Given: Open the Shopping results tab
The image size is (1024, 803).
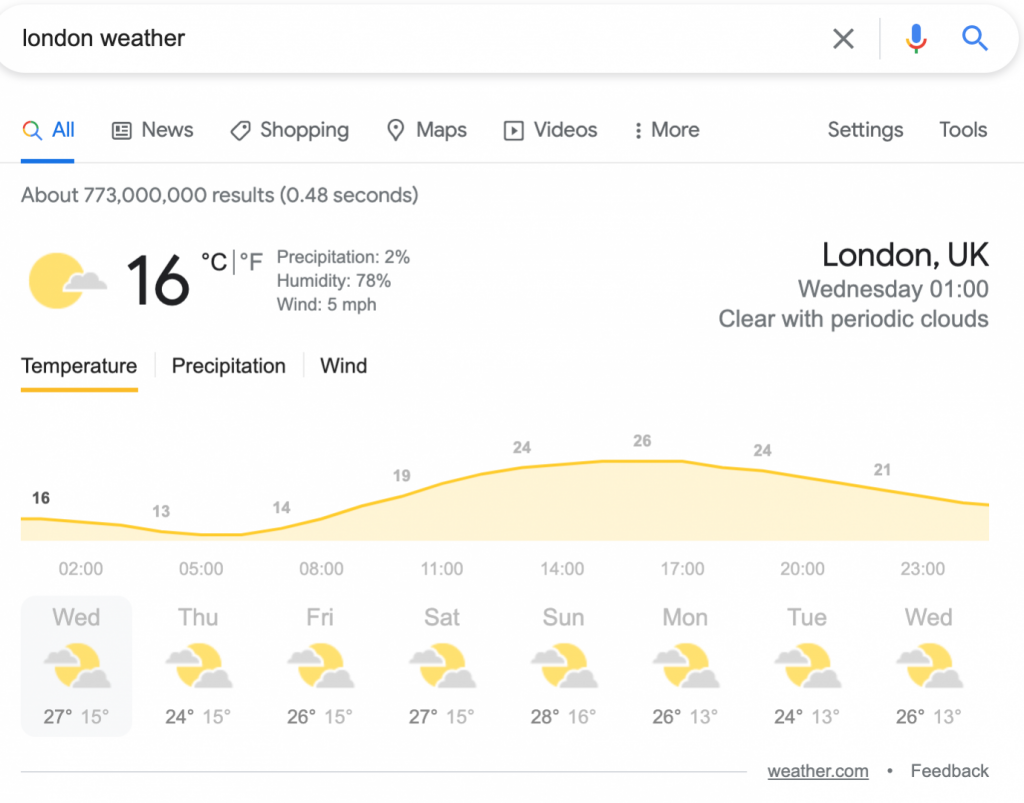Looking at the screenshot, I should [290, 130].
